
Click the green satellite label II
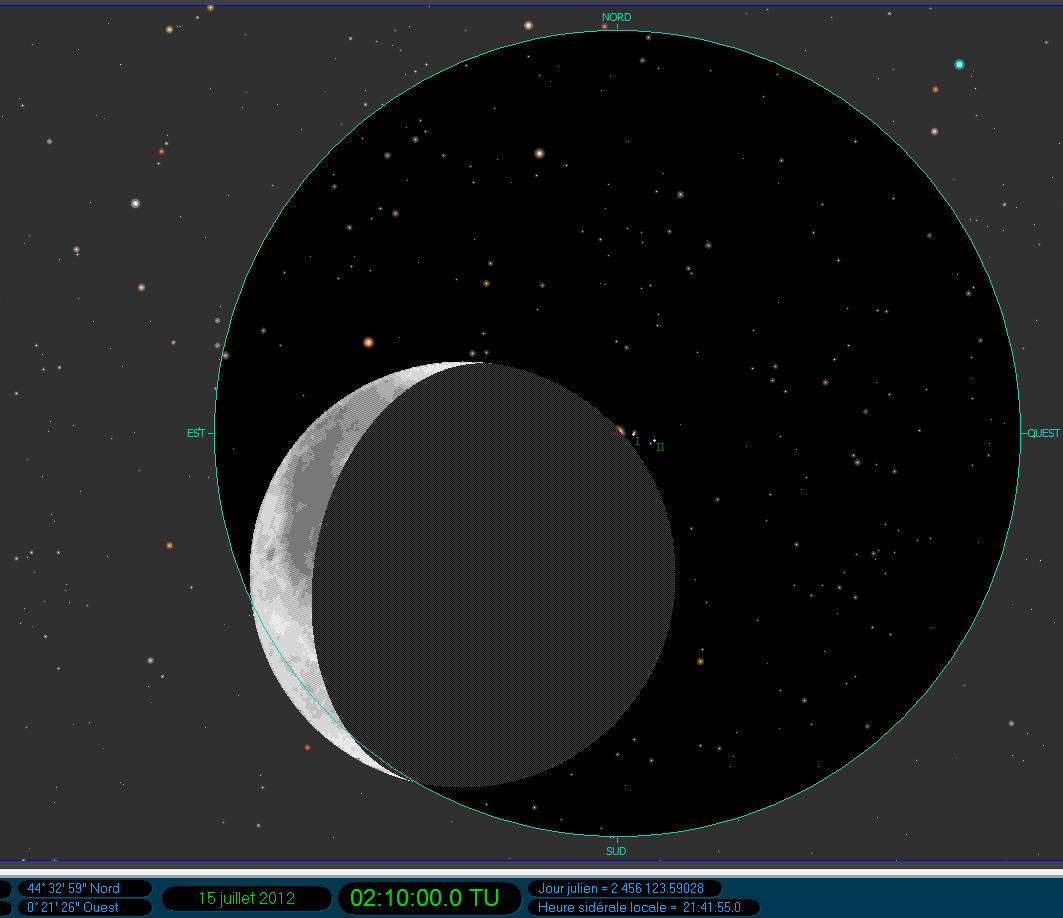pos(660,447)
